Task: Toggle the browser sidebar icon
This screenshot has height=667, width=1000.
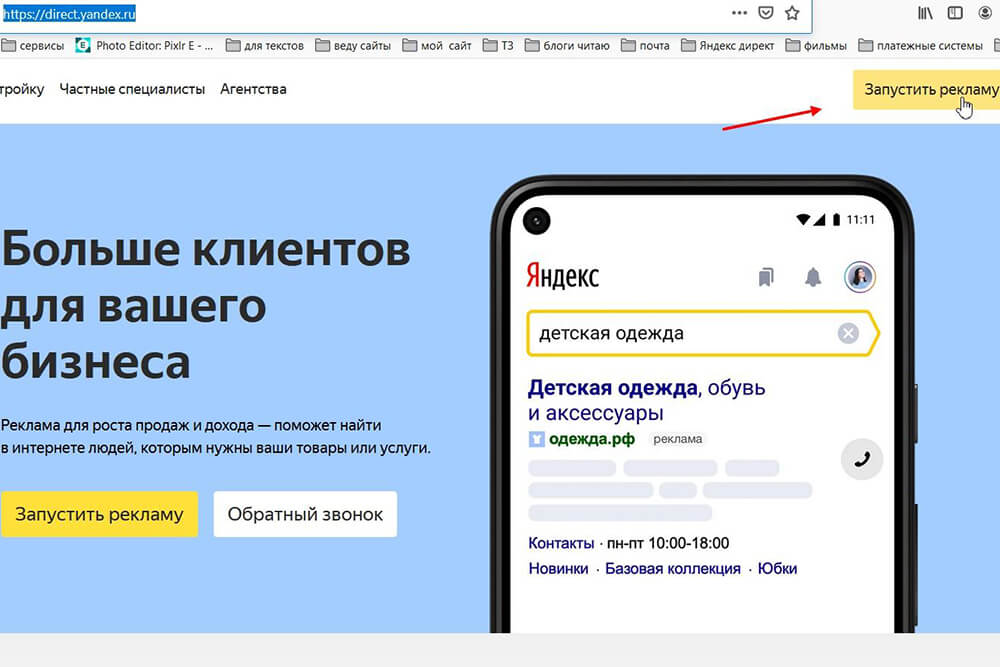Action: pyautogui.click(x=955, y=13)
